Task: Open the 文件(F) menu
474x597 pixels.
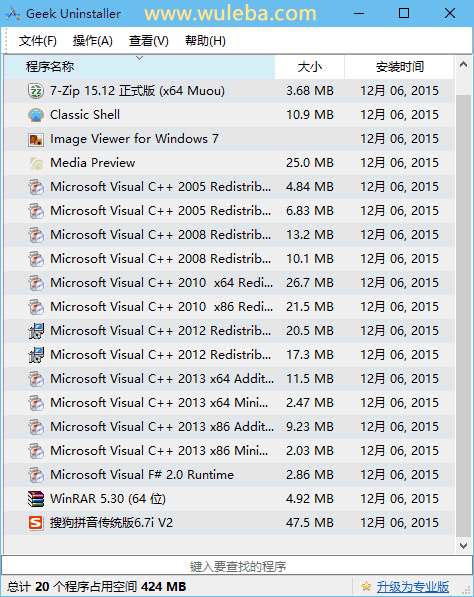Action: [38, 41]
